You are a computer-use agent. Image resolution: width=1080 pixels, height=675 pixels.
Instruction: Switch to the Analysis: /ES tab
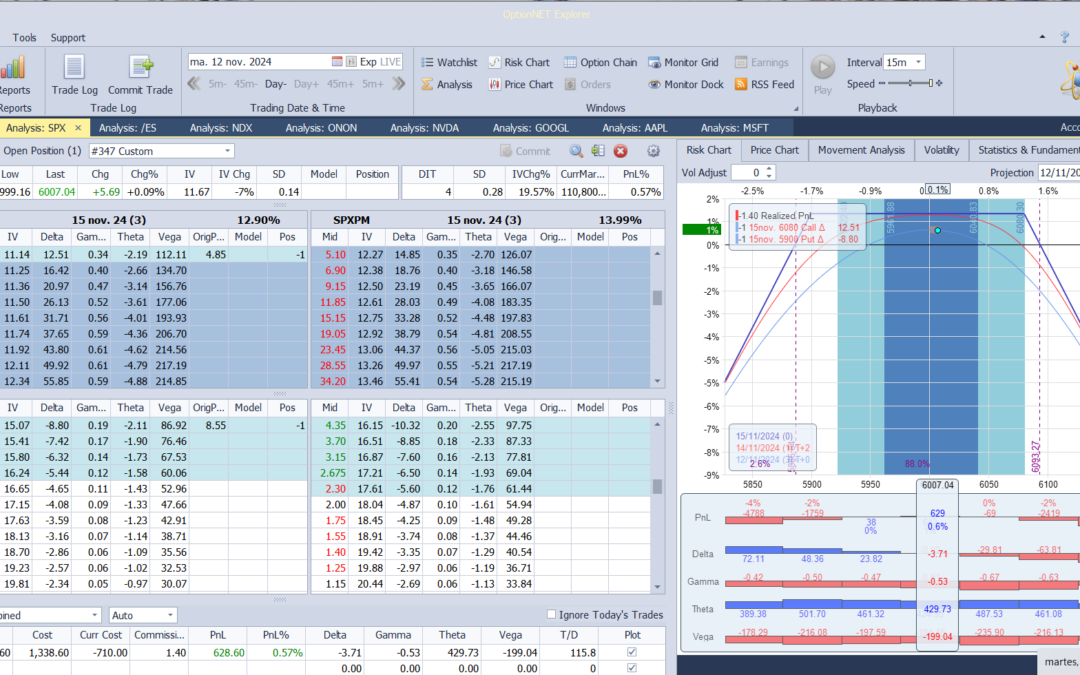coord(127,127)
